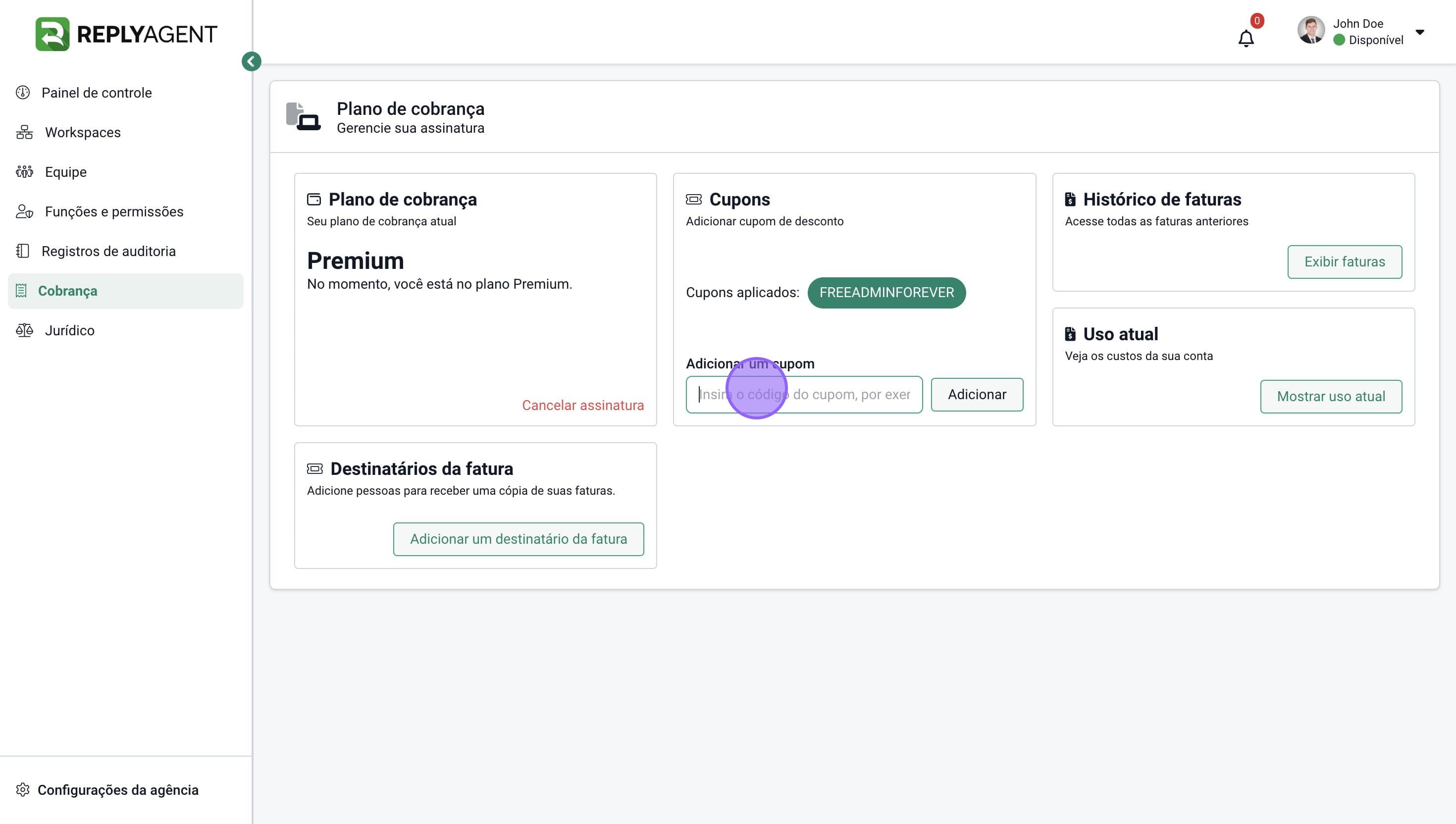1456x824 pixels.
Task: Click the FREEADMINFOREVER coupon badge
Action: [886, 293]
